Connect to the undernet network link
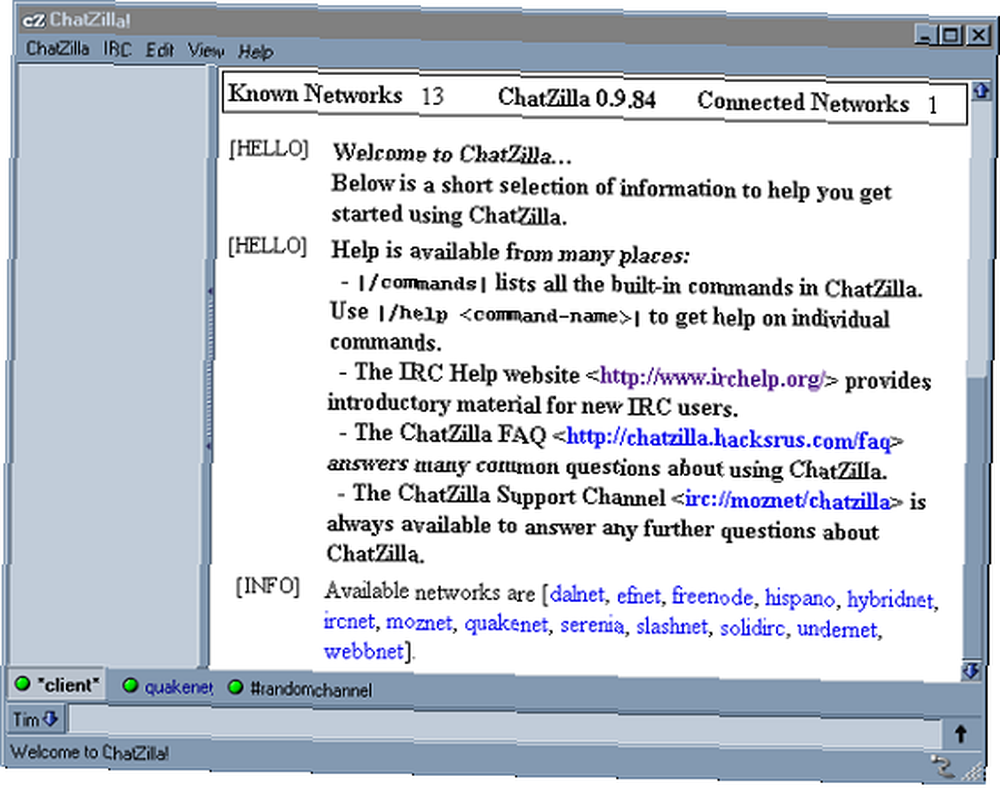Image resolution: width=1000 pixels, height=788 pixels. (x=837, y=629)
